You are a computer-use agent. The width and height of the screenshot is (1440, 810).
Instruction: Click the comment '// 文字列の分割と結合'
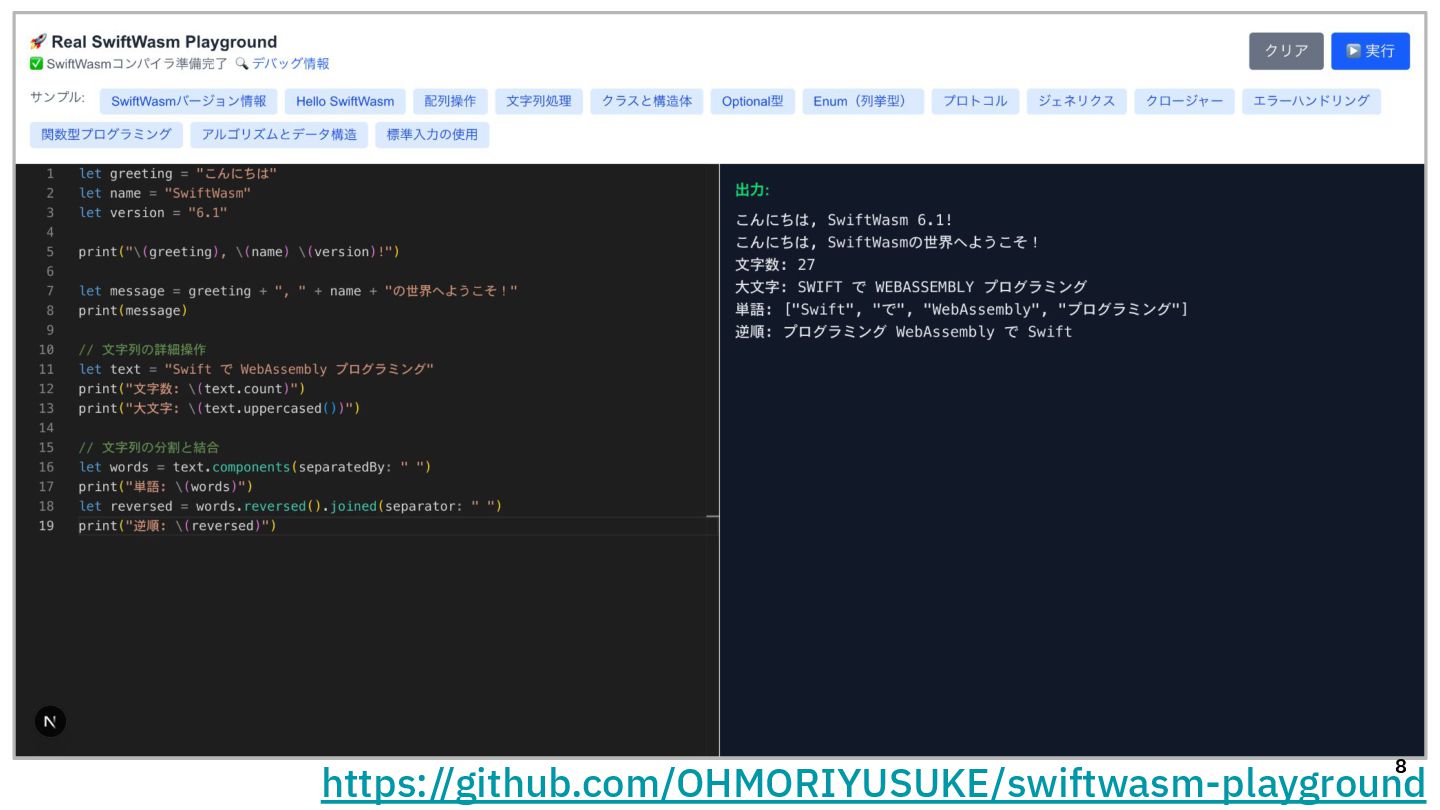pyautogui.click(x=149, y=447)
